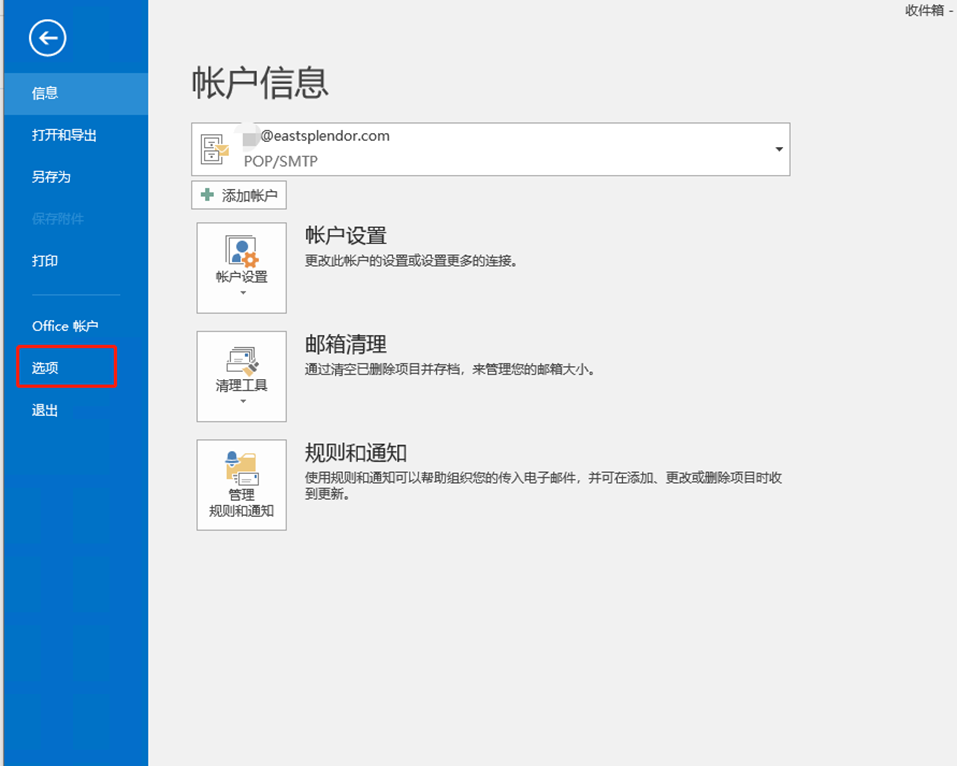Open the 打开和导出 menu item
The image size is (957, 766).
click(x=64, y=135)
